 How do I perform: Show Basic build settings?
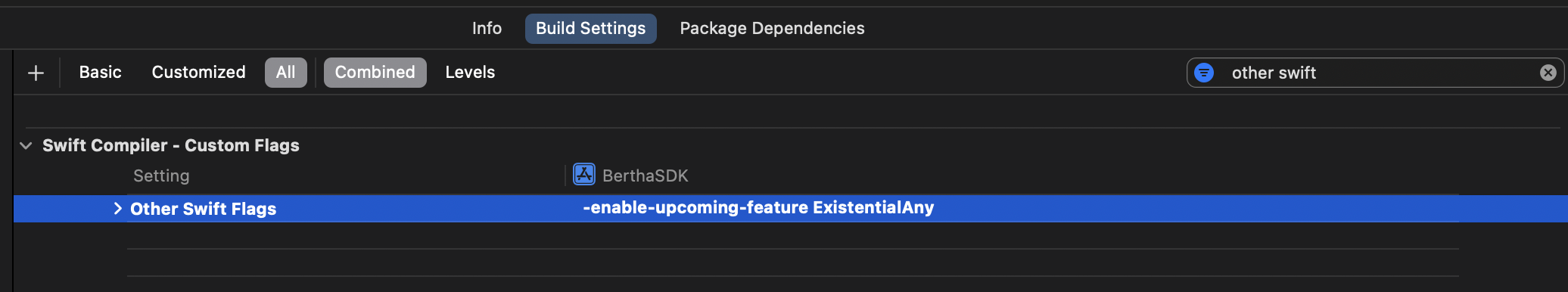100,73
